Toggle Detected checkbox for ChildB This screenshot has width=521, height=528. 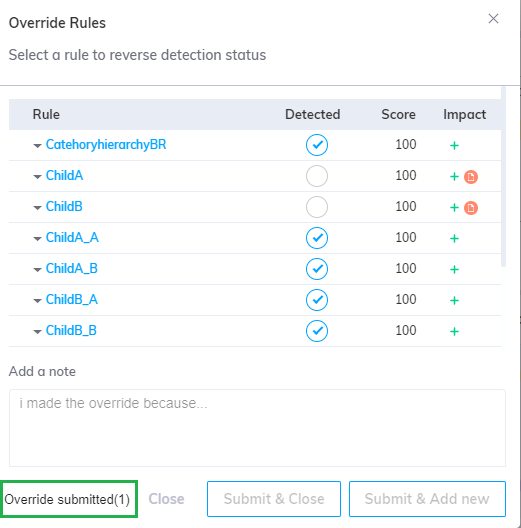(x=317, y=207)
